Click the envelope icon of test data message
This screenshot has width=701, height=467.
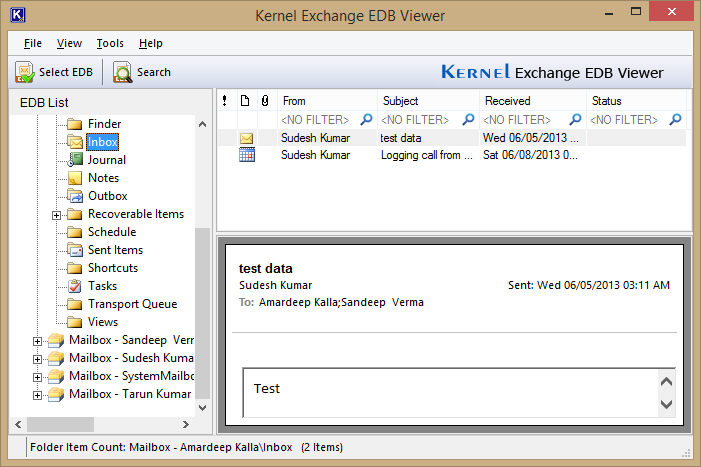[x=246, y=138]
